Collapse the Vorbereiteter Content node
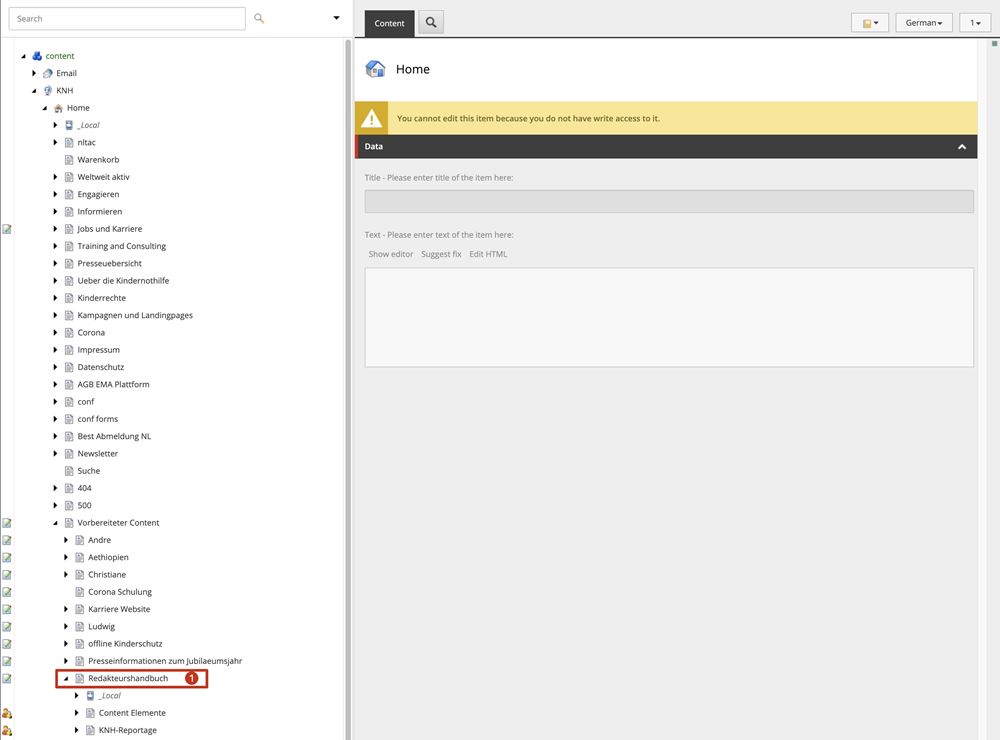The height and width of the screenshot is (740, 1000). pyautogui.click(x=56, y=523)
